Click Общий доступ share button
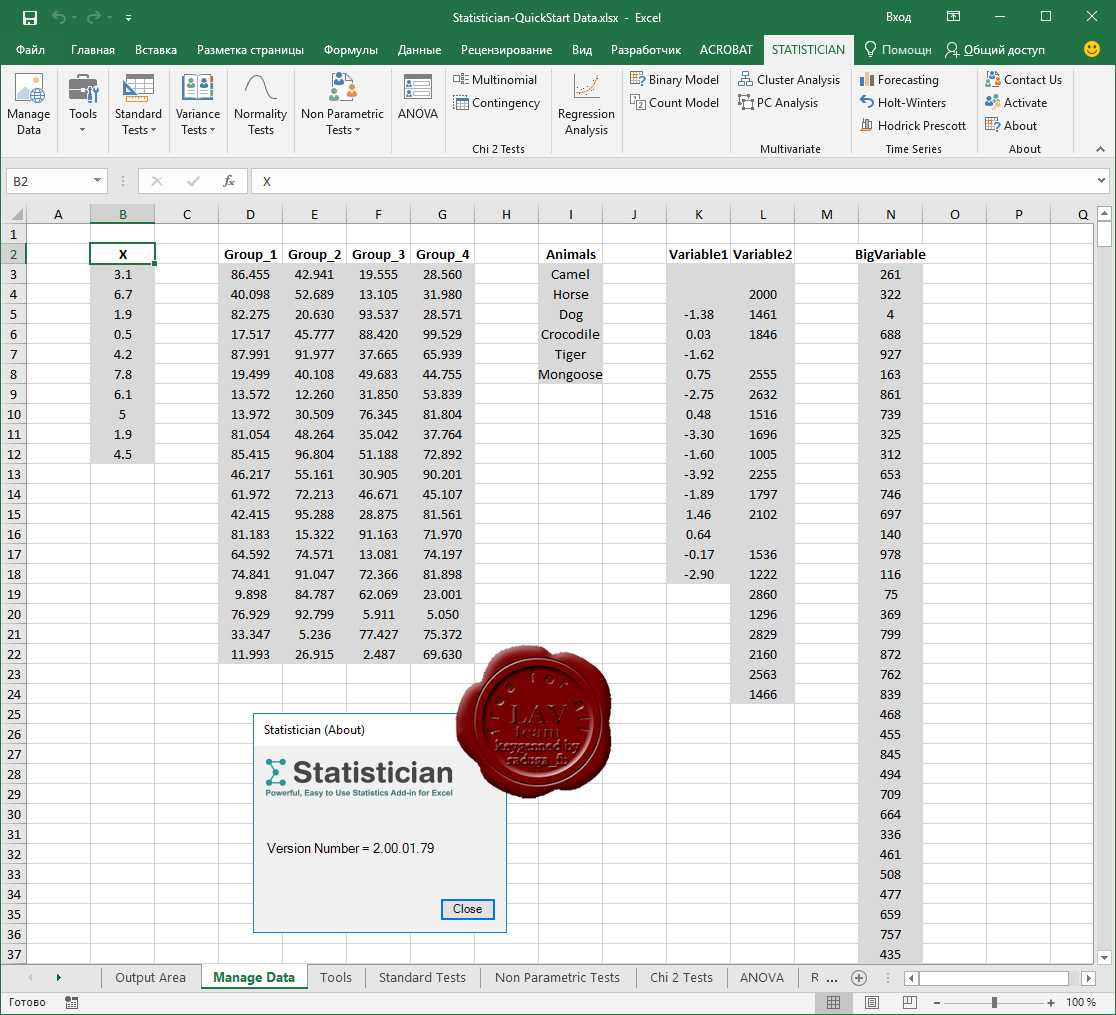 995,50
